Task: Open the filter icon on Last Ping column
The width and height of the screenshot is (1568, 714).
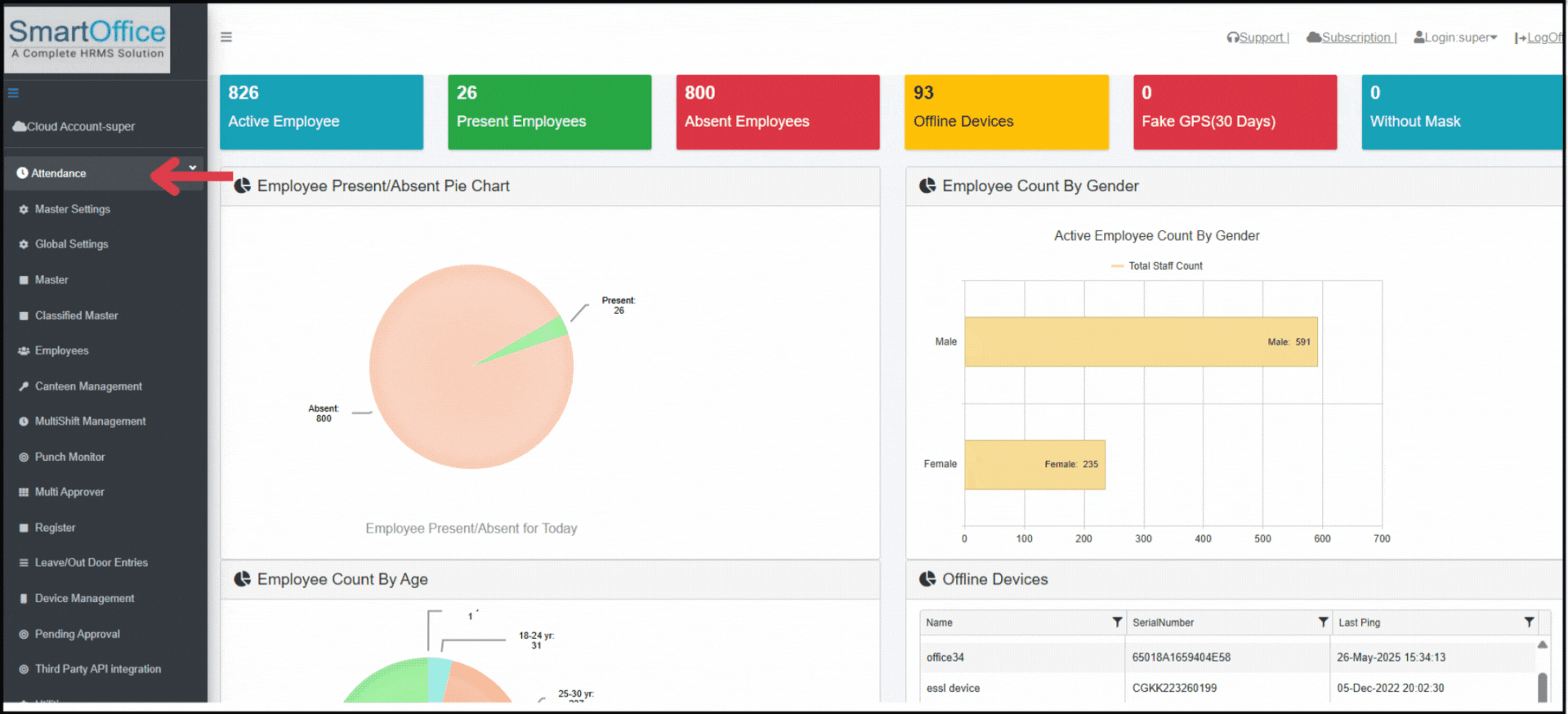Action: 1528,623
